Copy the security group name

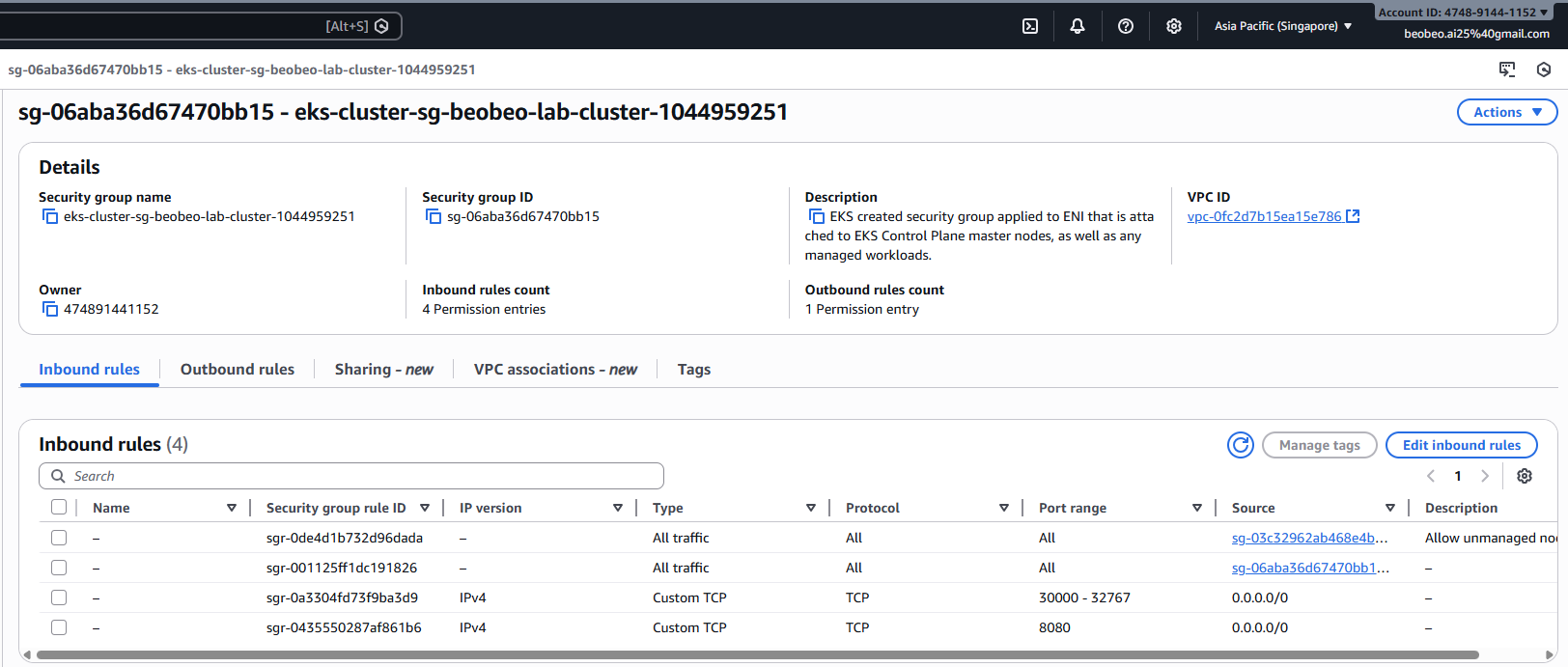(x=50, y=216)
